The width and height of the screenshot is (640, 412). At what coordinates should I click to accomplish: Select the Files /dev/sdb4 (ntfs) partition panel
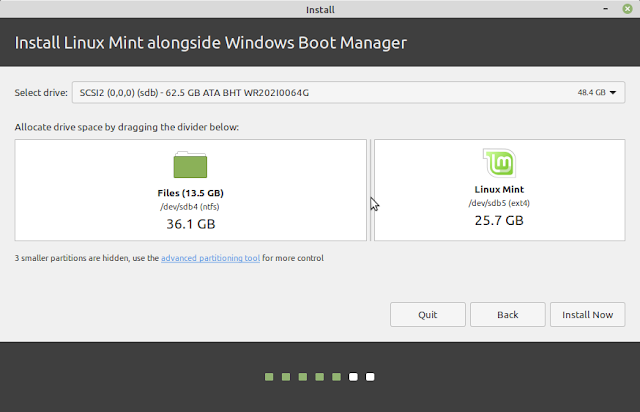191,190
